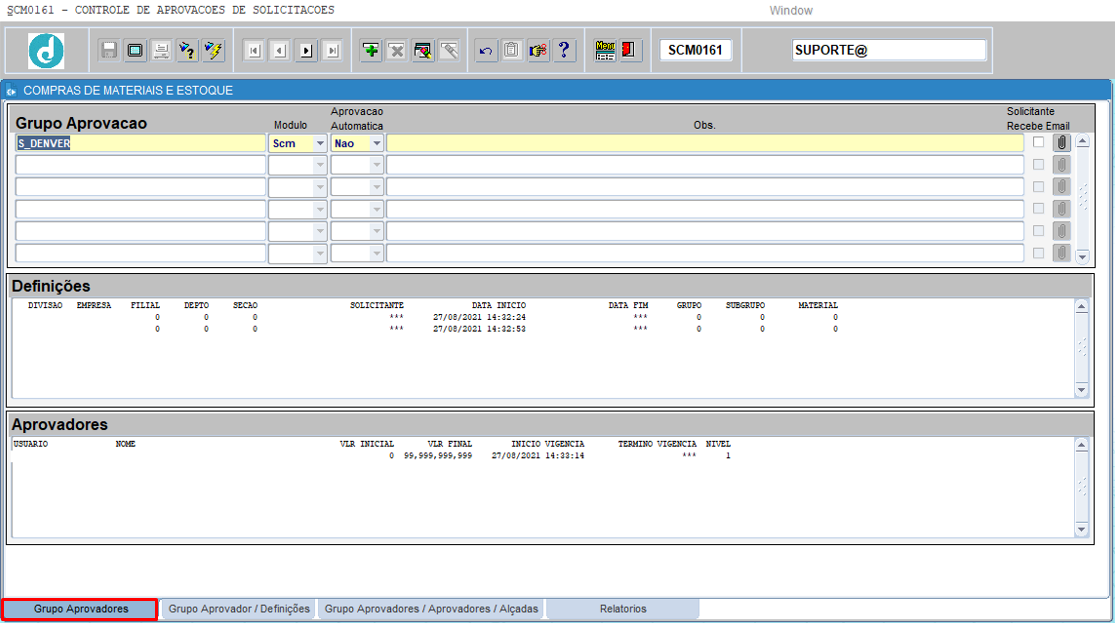The image size is (1115, 623).
Task: Click the blue undo arrow icon
Action: [486, 50]
